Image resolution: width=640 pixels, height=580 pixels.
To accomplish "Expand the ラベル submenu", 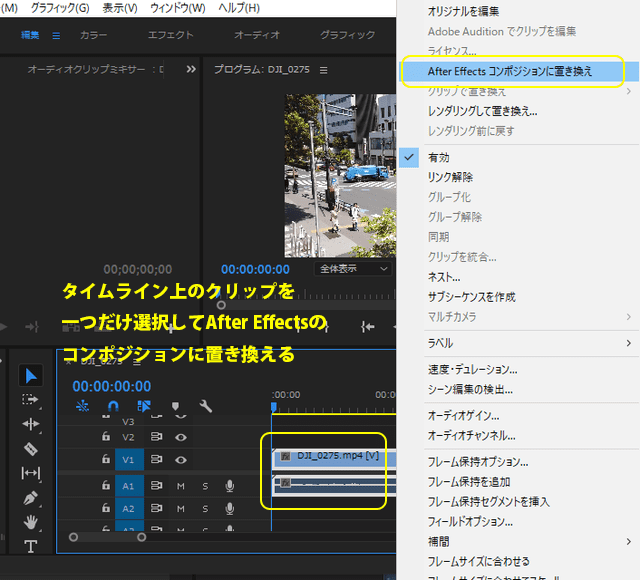I will point(518,343).
